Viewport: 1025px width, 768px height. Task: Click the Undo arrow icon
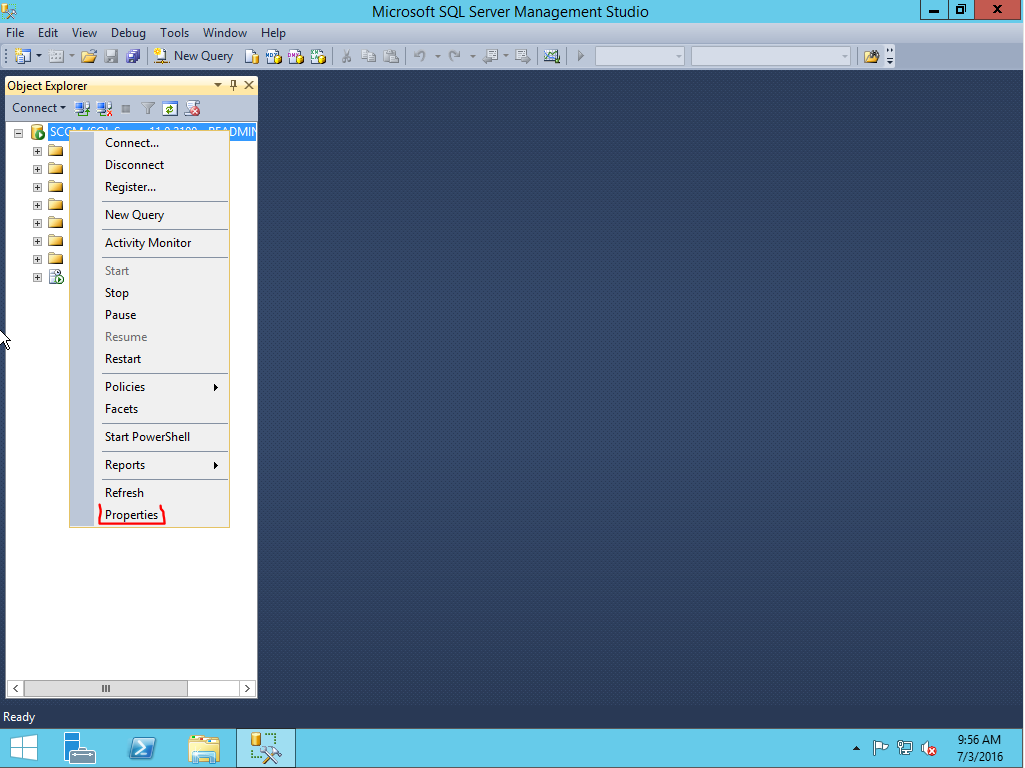(420, 56)
